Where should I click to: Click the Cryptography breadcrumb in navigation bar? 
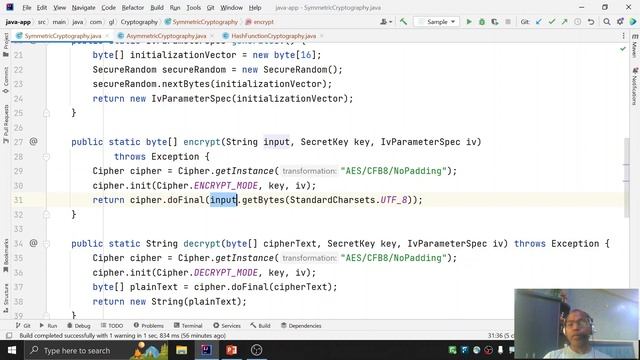tap(139, 22)
